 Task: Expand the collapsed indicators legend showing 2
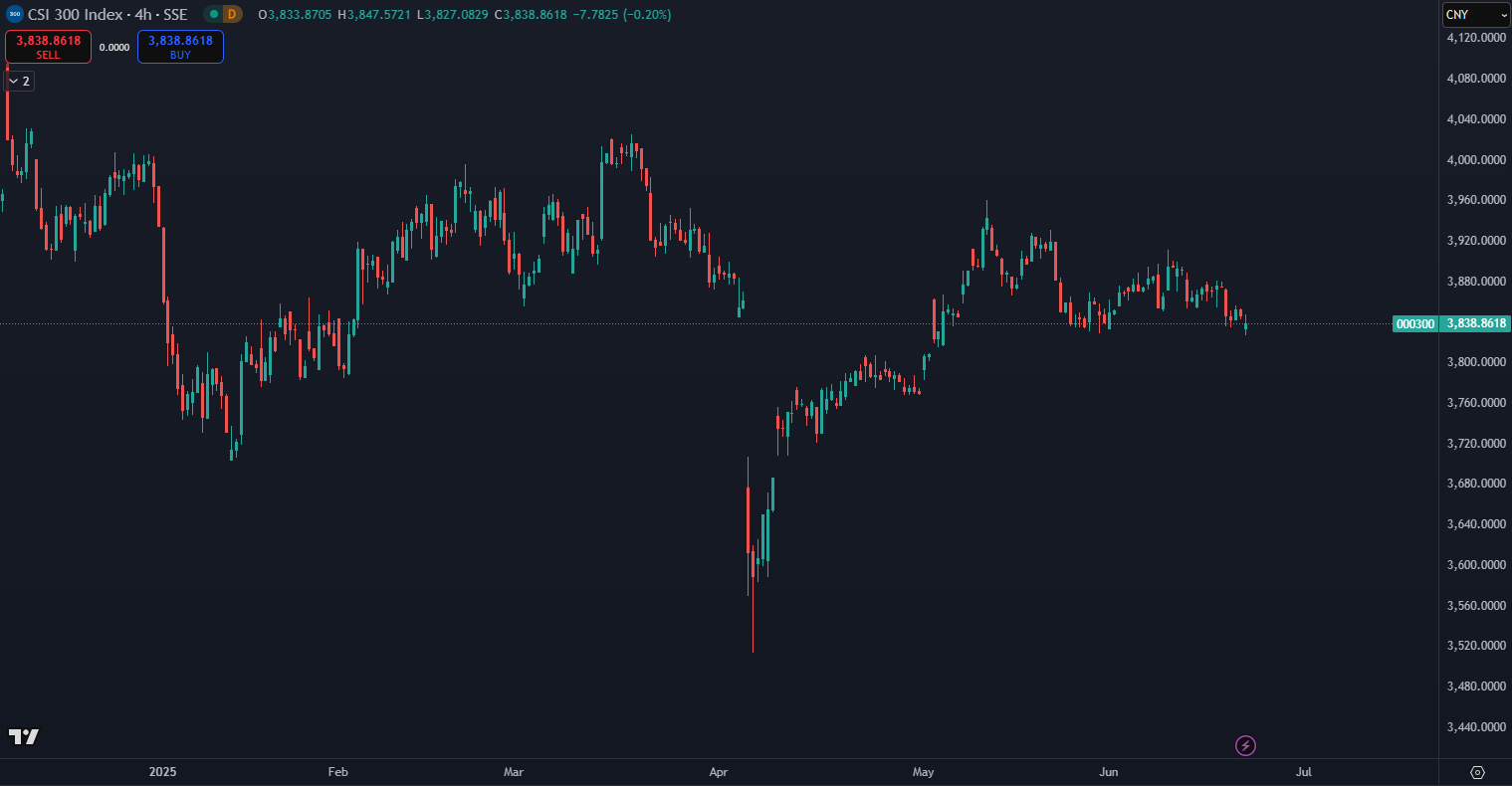[20, 82]
